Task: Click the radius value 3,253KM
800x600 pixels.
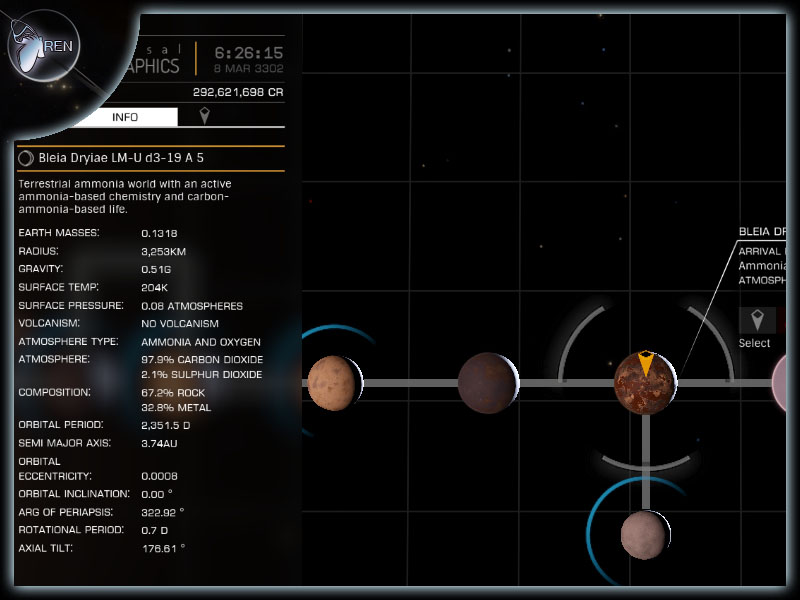Action: (163, 252)
